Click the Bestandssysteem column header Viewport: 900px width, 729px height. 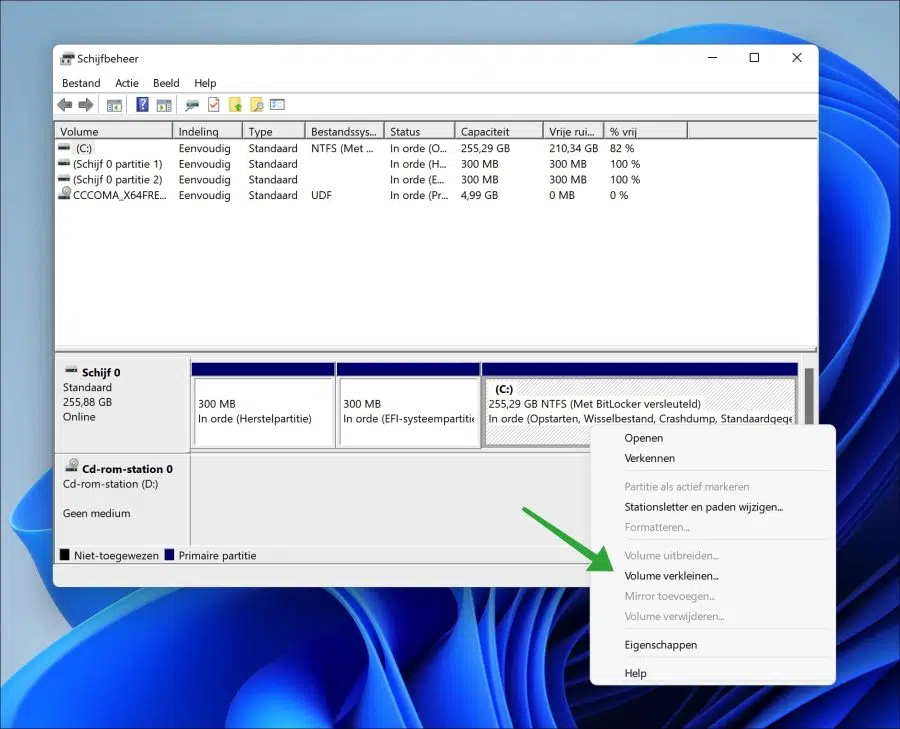[344, 131]
